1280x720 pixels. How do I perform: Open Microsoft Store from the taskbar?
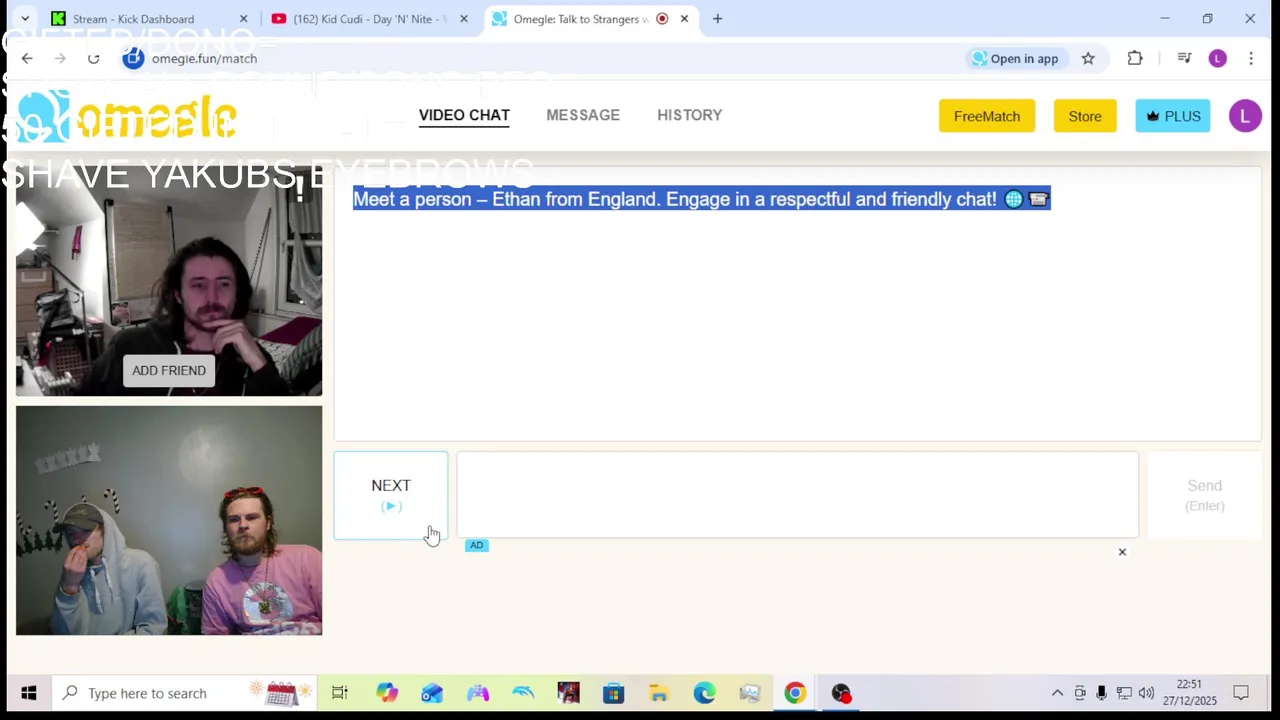point(613,693)
